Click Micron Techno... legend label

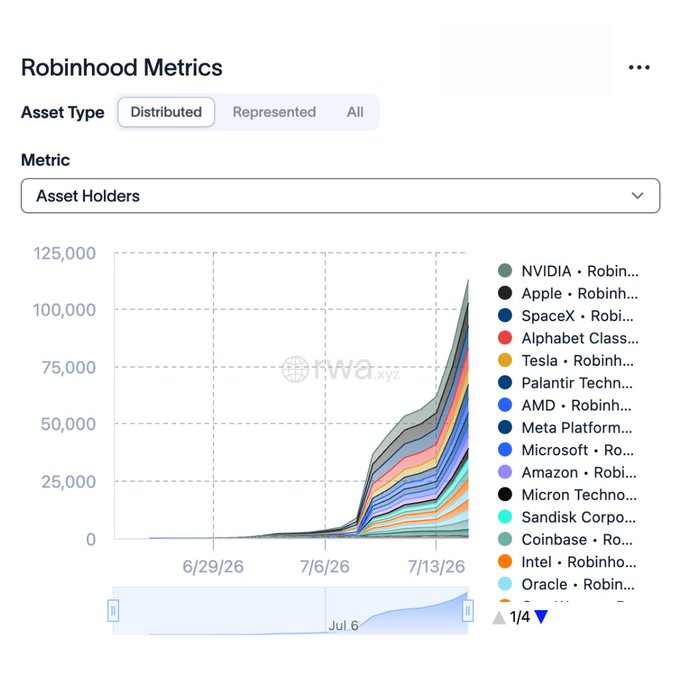coord(579,495)
